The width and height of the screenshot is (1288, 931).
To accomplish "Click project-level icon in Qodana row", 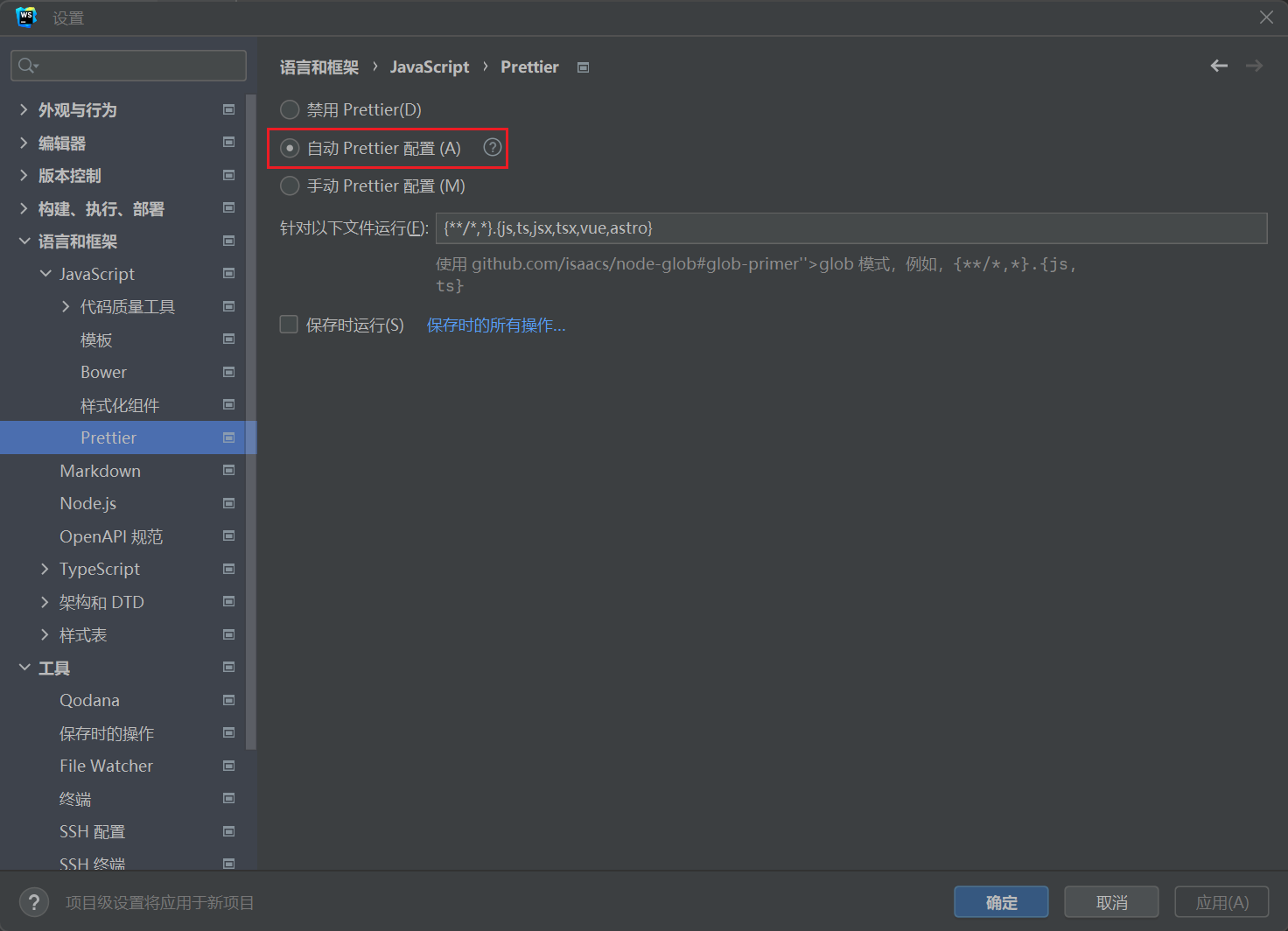I will click(229, 700).
